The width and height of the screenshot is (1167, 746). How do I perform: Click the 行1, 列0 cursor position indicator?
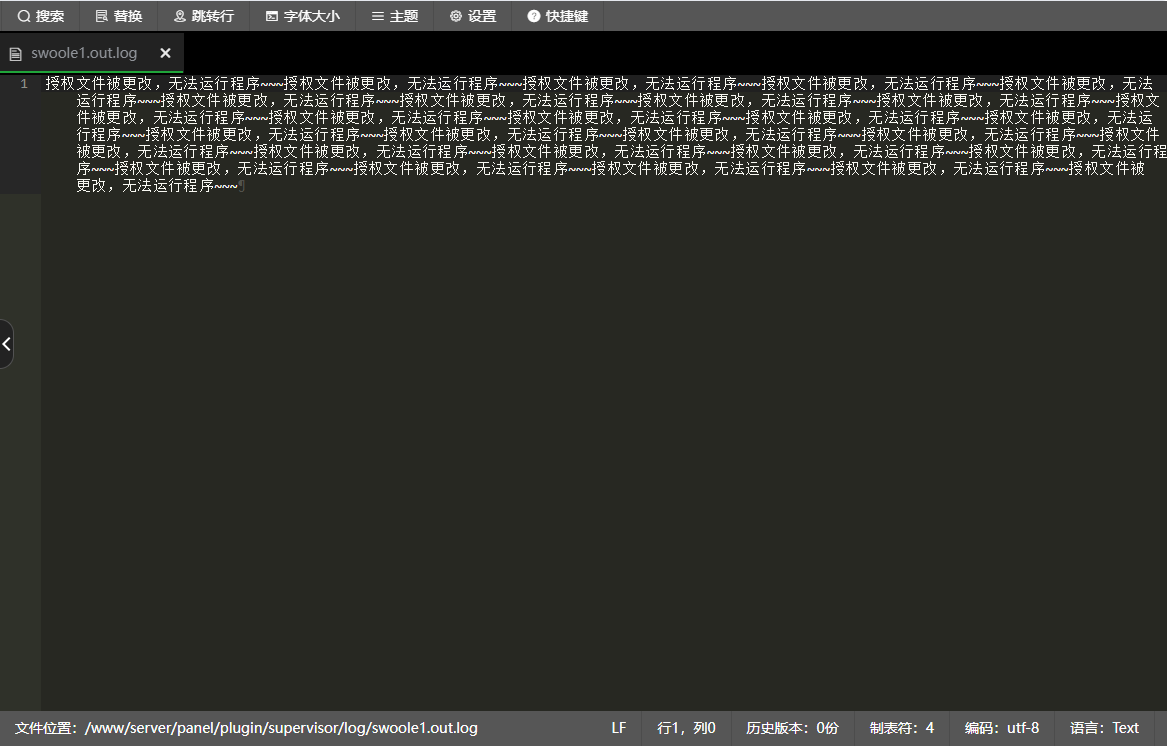point(686,727)
